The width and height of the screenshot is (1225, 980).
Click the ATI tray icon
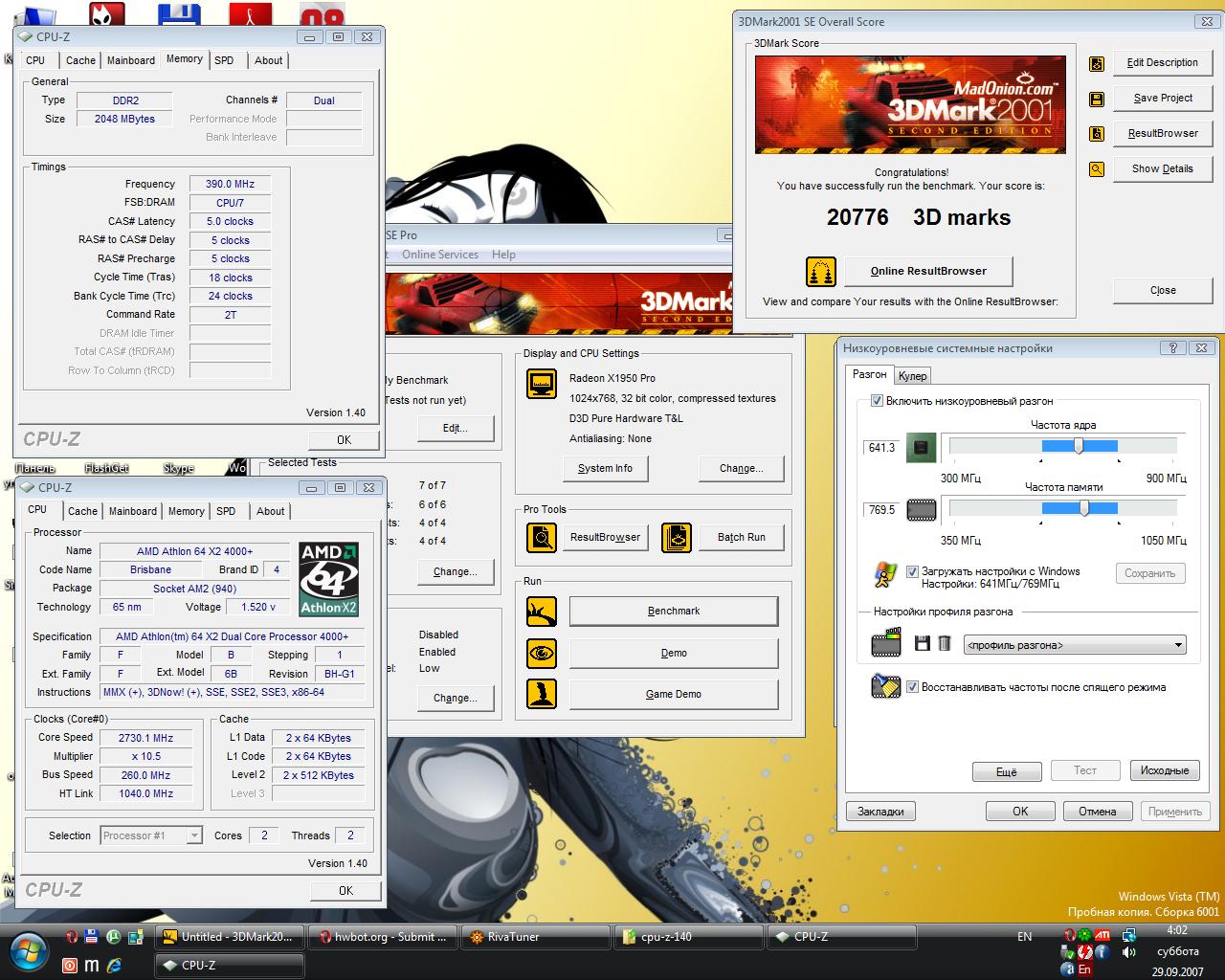tap(1102, 935)
